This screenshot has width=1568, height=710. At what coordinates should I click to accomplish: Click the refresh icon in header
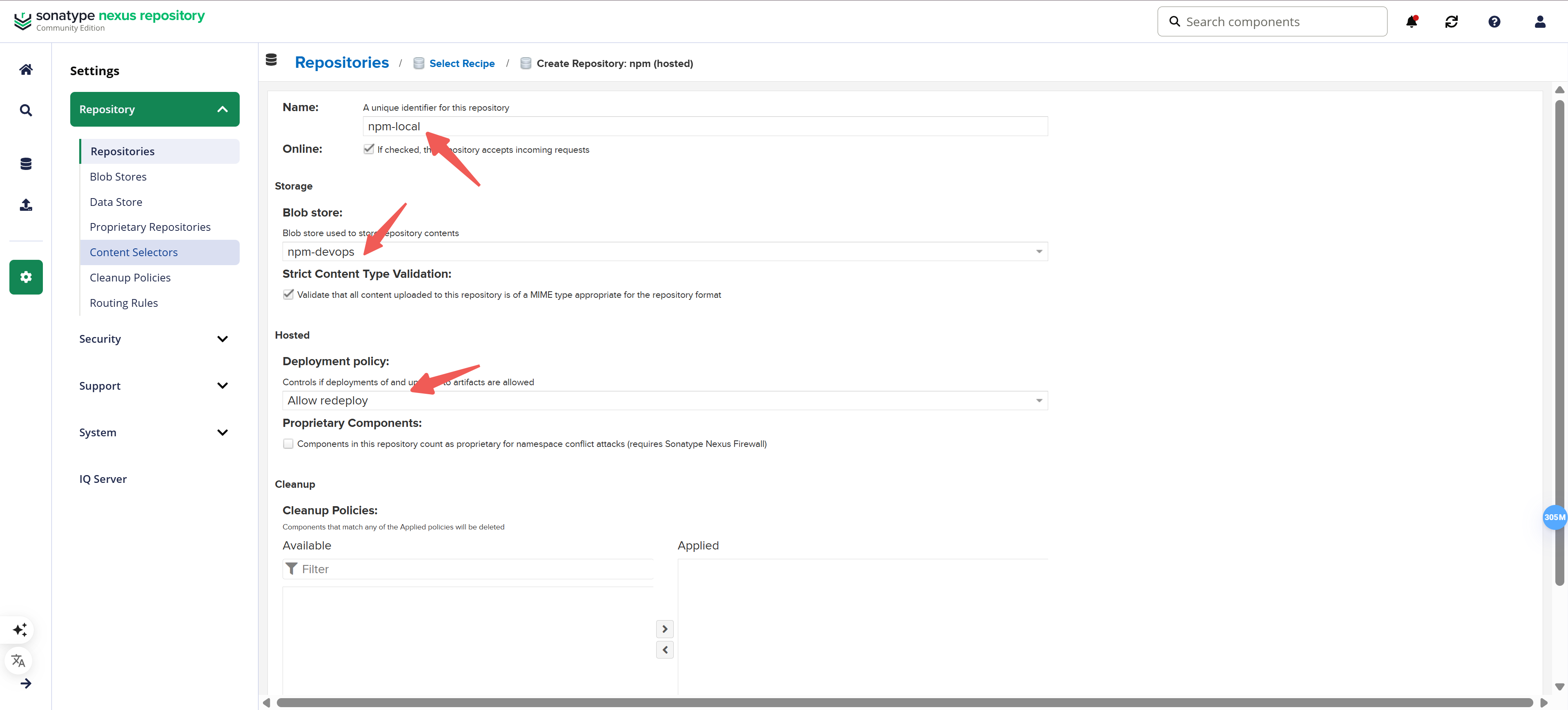pos(1452,22)
